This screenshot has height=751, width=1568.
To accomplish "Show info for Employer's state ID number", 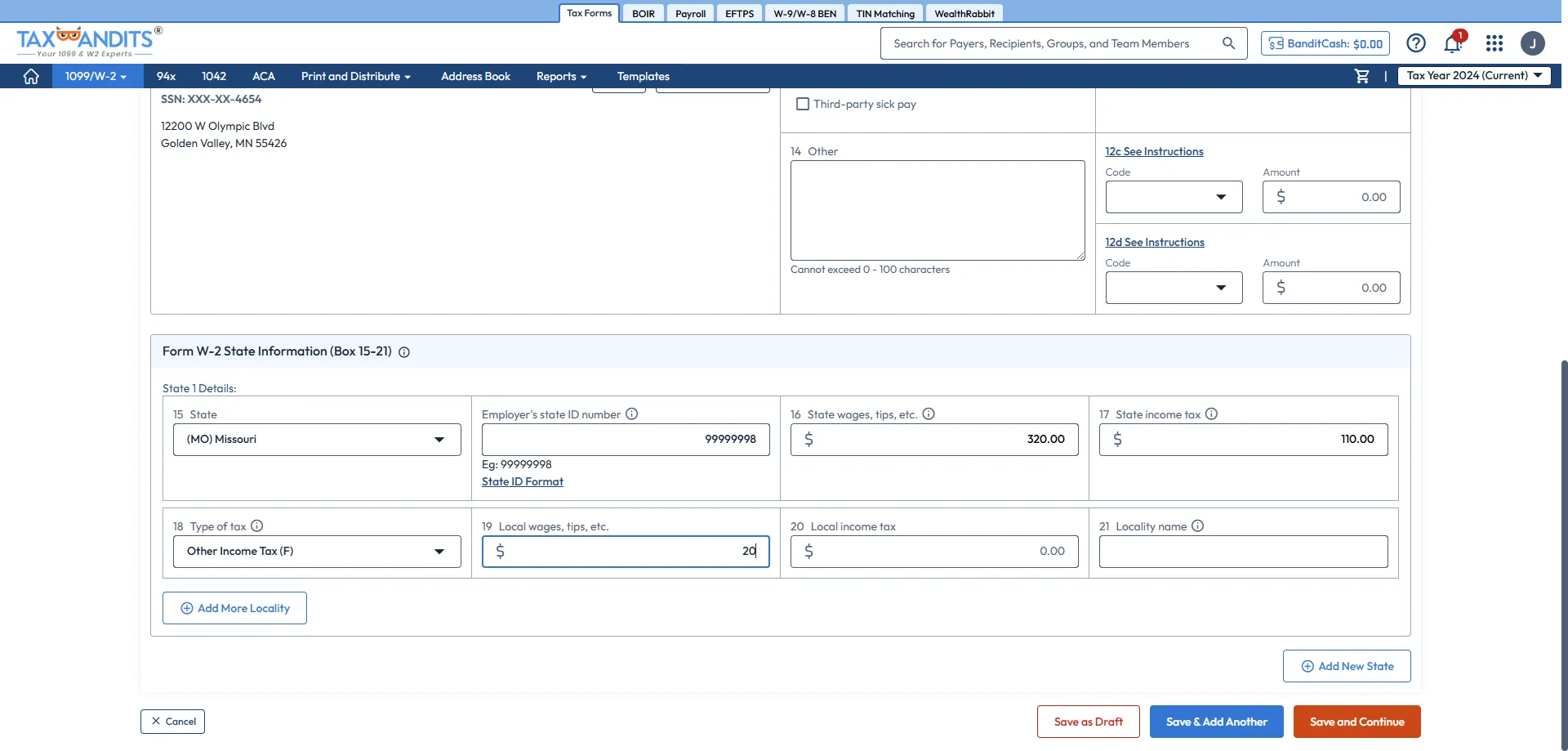I will coord(632,414).
